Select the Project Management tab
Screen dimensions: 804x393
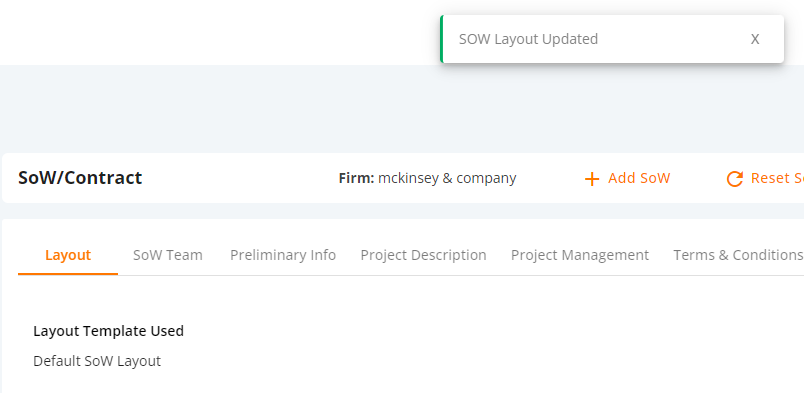pos(580,255)
